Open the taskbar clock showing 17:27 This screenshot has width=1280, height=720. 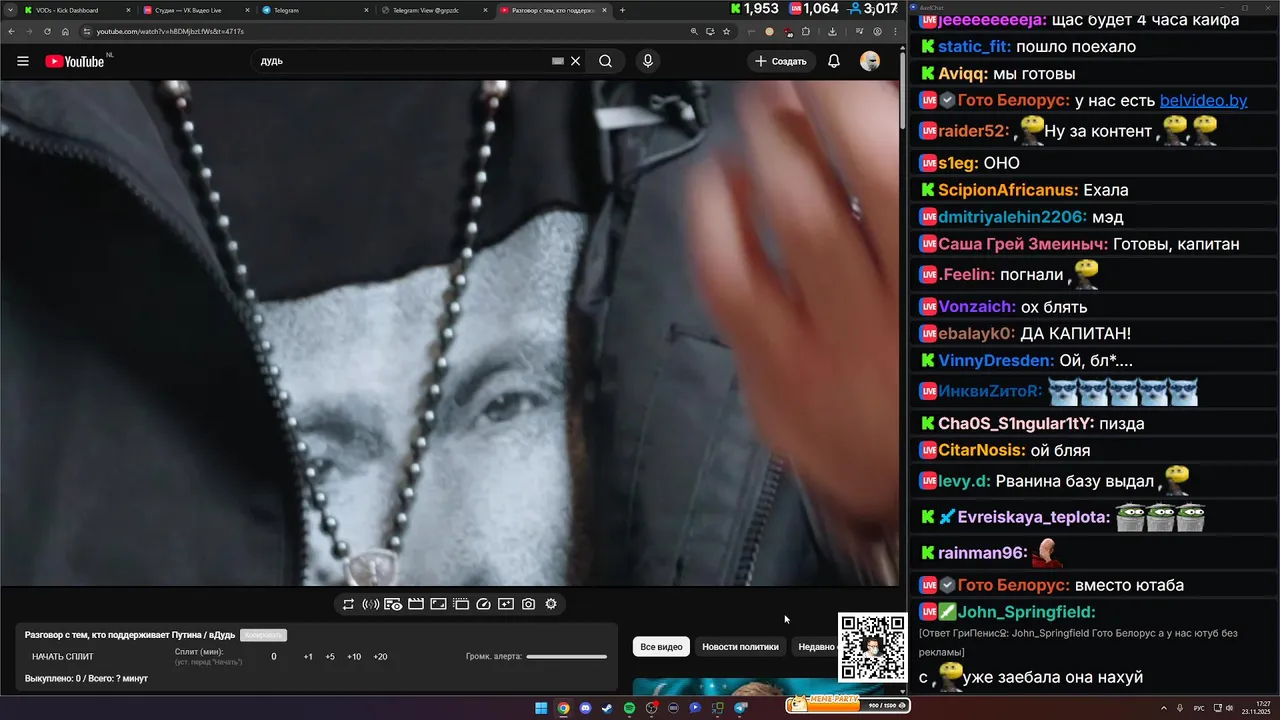coord(1255,708)
